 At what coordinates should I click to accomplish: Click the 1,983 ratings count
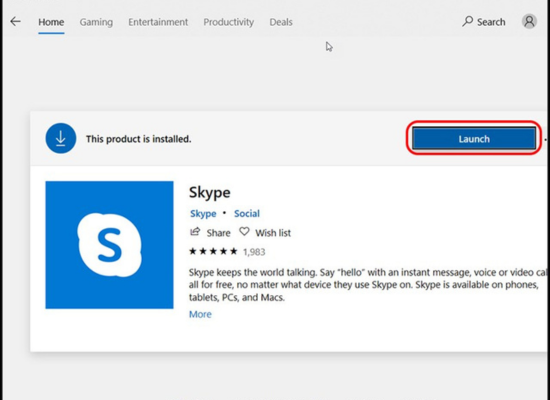(254, 252)
